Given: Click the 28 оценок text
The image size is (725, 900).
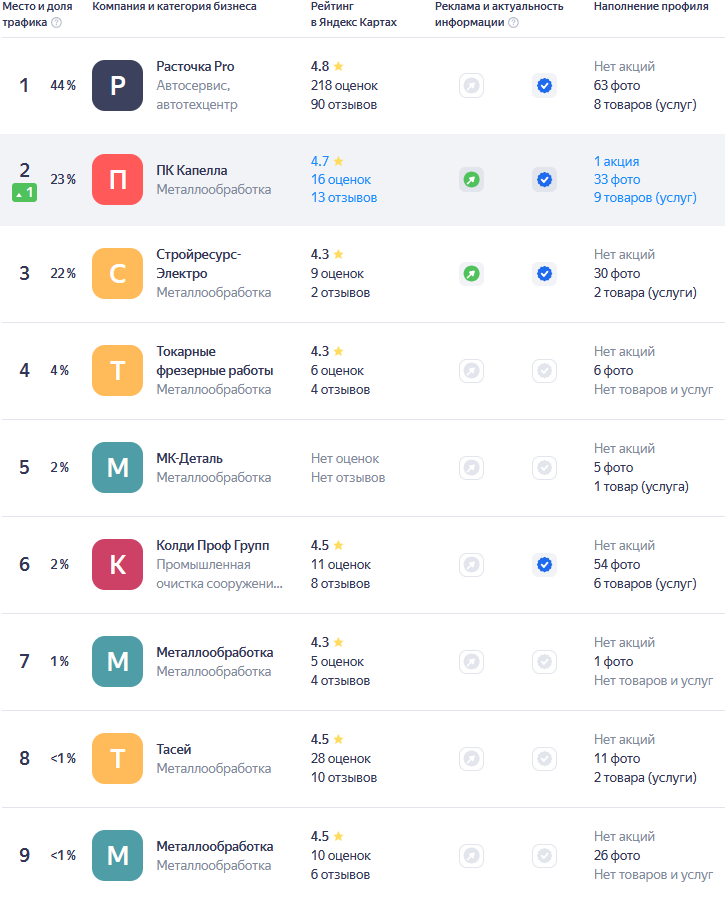Looking at the screenshot, I should pos(341,759).
